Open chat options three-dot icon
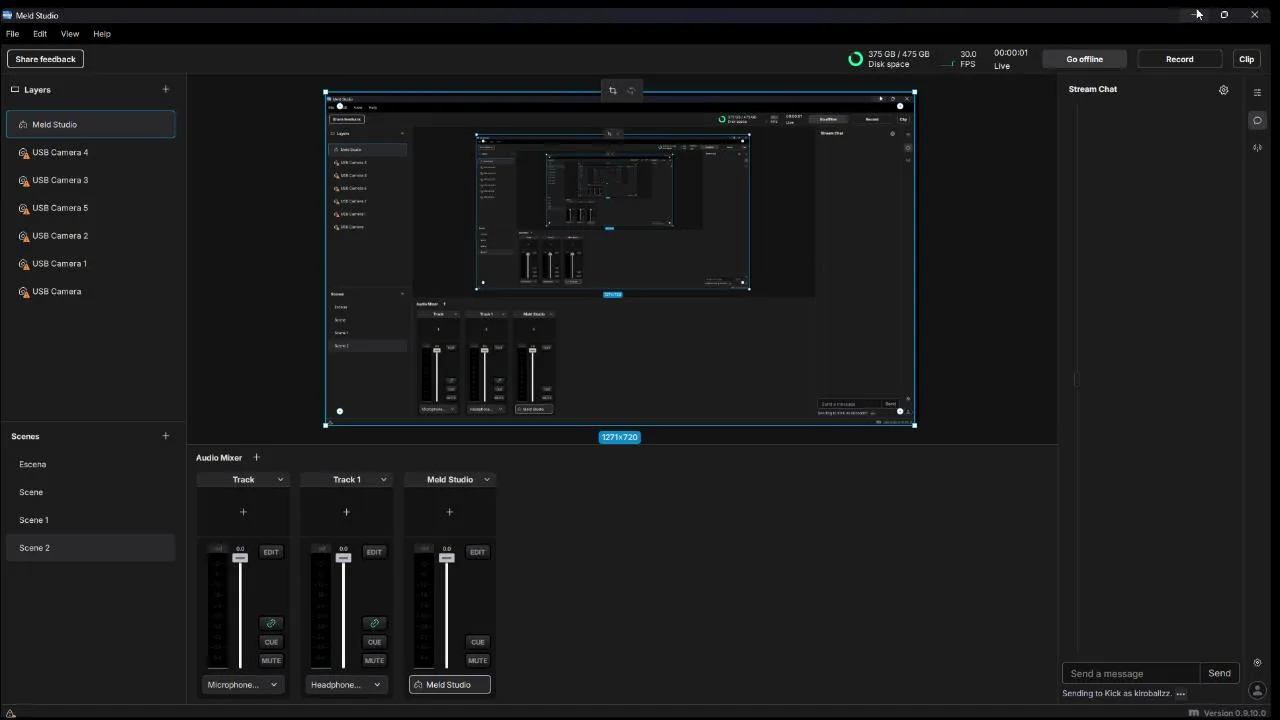 [x=1181, y=694]
